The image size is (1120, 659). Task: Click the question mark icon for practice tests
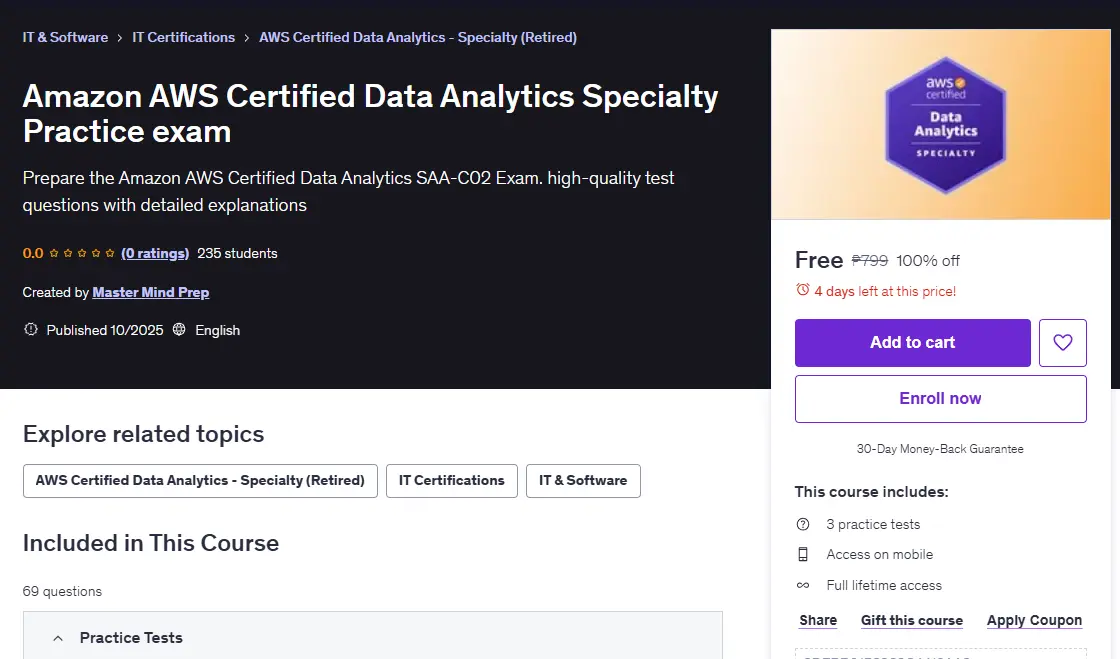(x=803, y=524)
